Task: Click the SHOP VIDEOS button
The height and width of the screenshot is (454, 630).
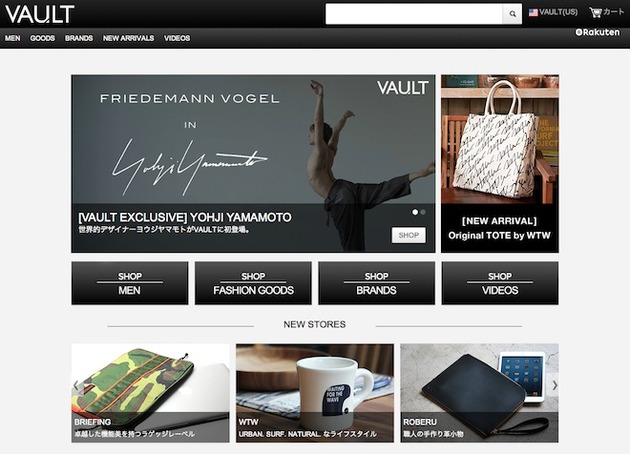Action: point(500,283)
